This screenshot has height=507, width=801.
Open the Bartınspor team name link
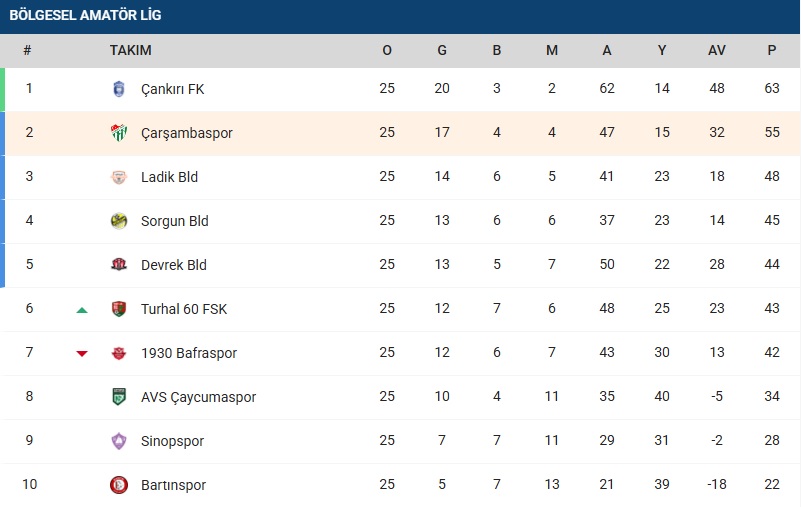point(173,485)
